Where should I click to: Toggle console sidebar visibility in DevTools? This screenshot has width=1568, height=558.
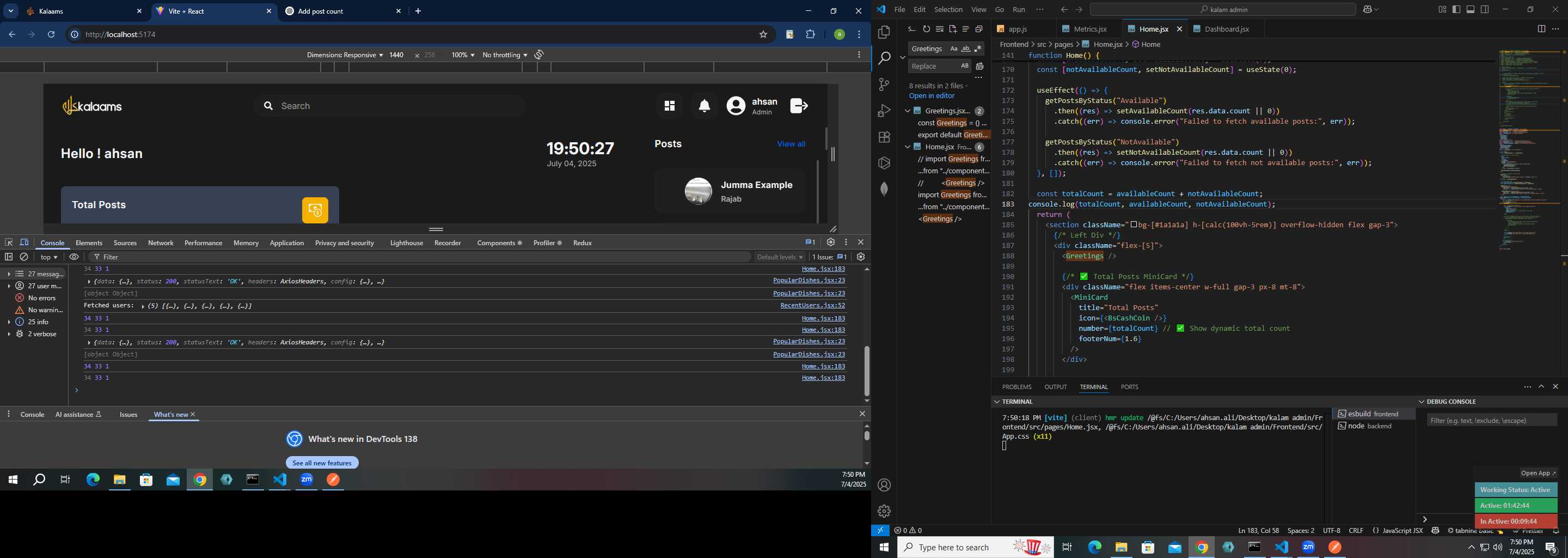(x=9, y=257)
